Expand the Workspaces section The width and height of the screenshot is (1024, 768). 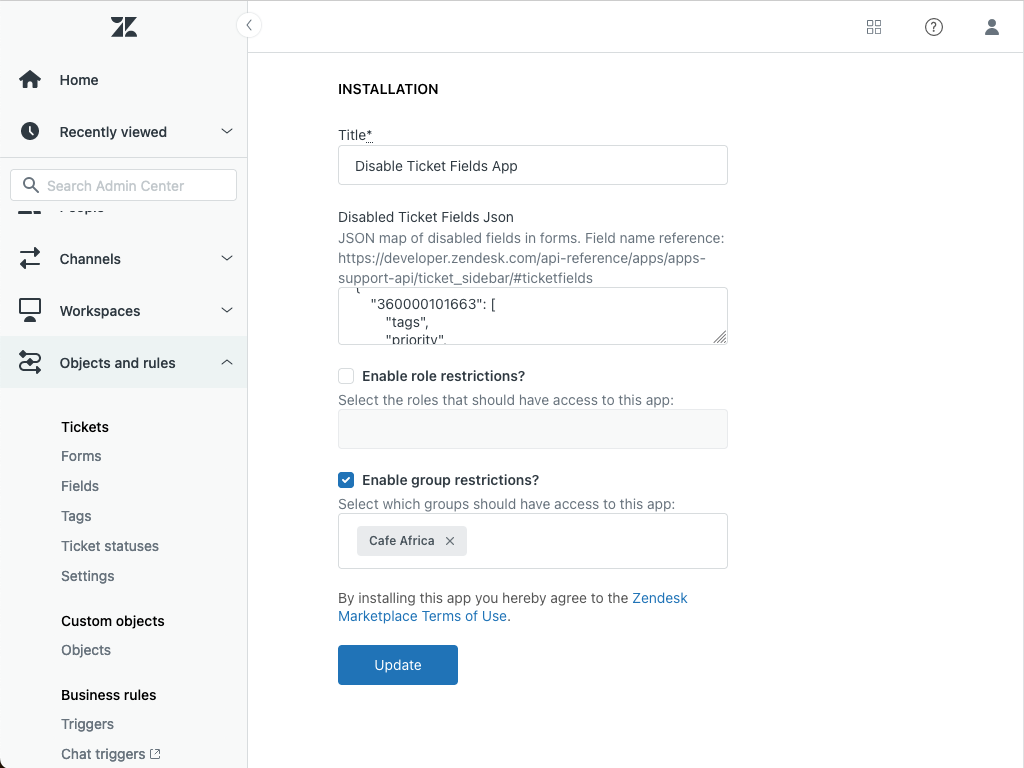point(226,310)
